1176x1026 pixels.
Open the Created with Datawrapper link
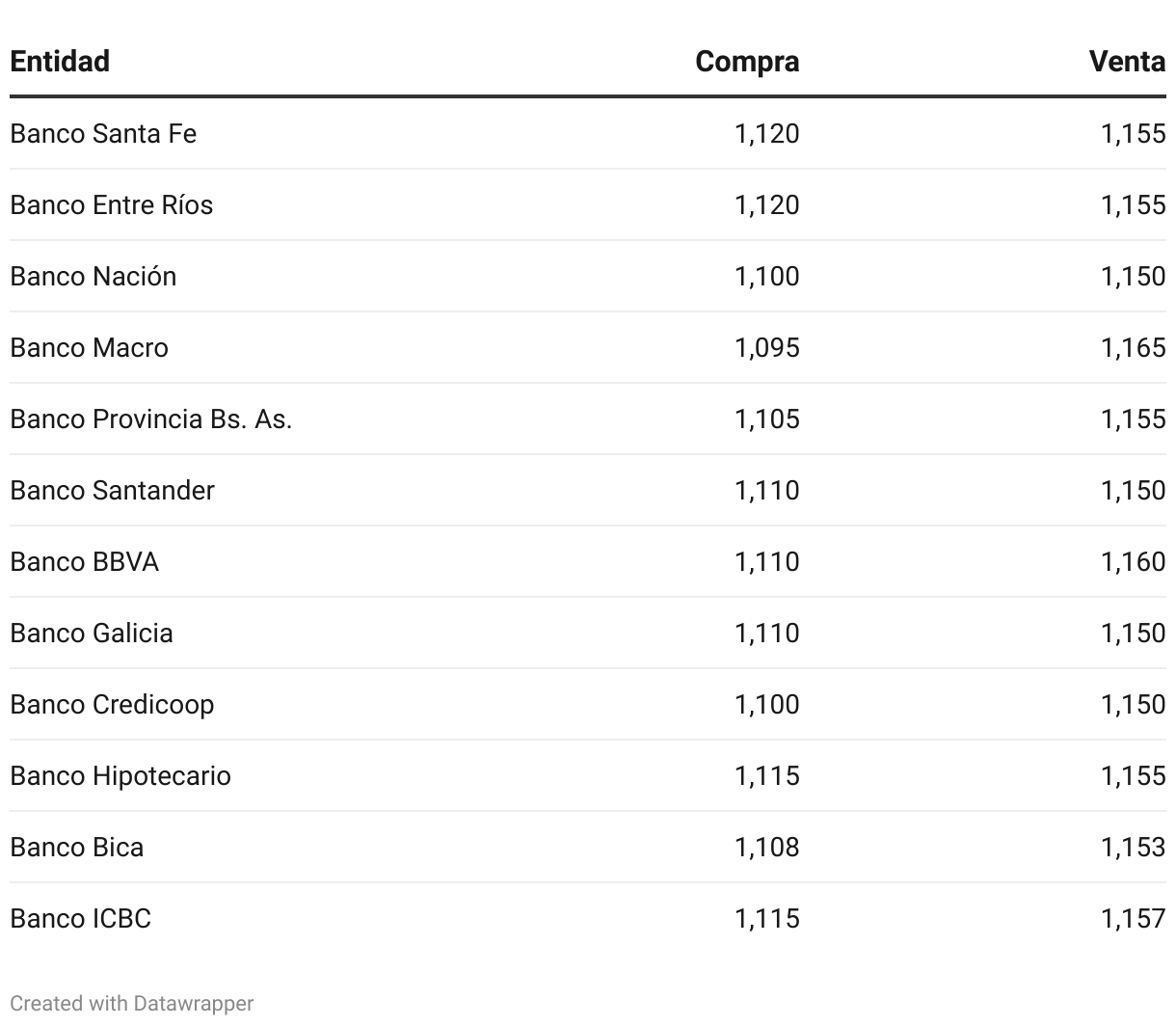point(132,1004)
